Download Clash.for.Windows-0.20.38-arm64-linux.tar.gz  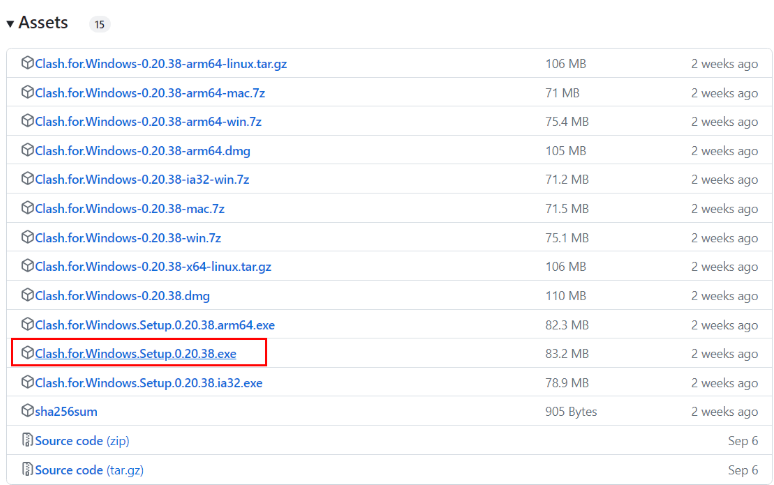[161, 64]
